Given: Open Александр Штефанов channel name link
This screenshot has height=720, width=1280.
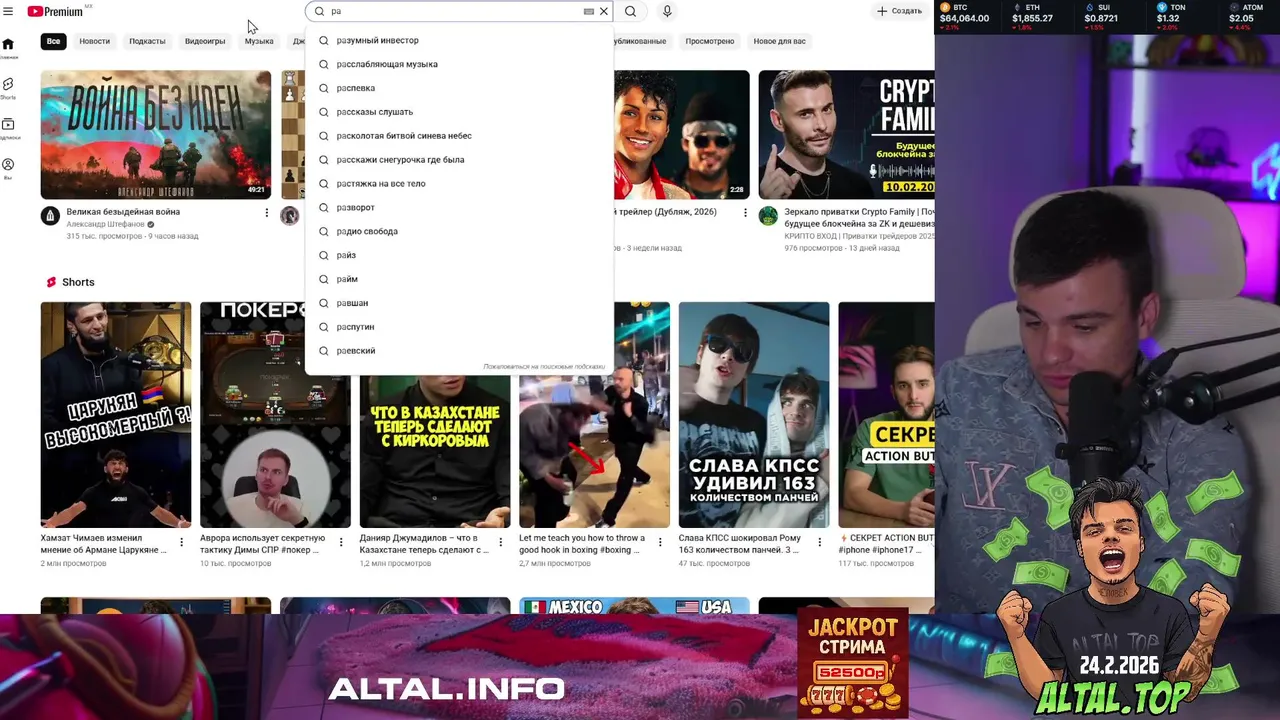Looking at the screenshot, I should 105,225.
